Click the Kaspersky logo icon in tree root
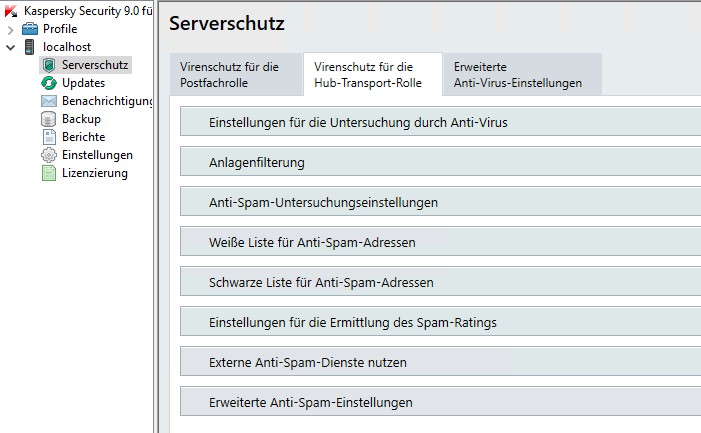The height and width of the screenshot is (433, 701). 11,11
